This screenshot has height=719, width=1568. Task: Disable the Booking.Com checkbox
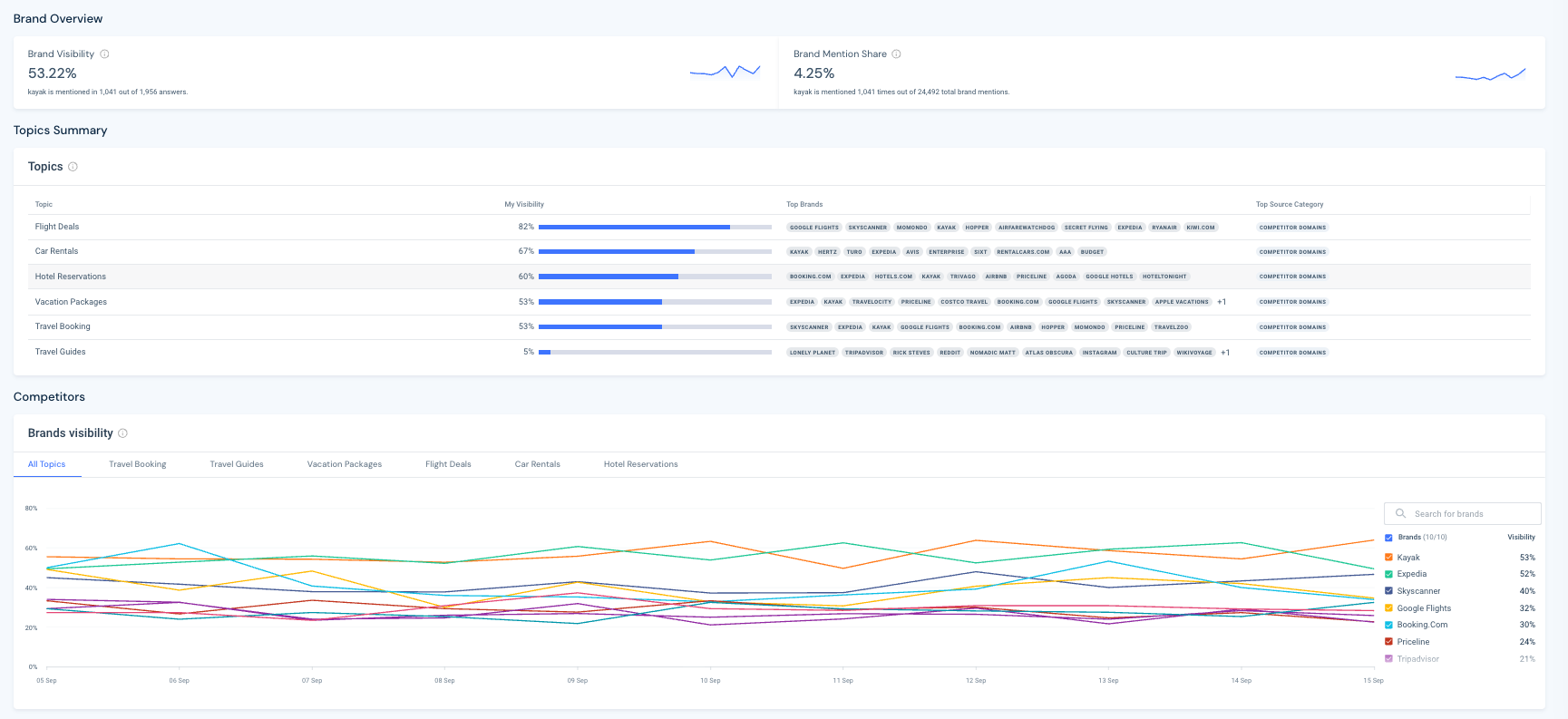(x=1388, y=625)
